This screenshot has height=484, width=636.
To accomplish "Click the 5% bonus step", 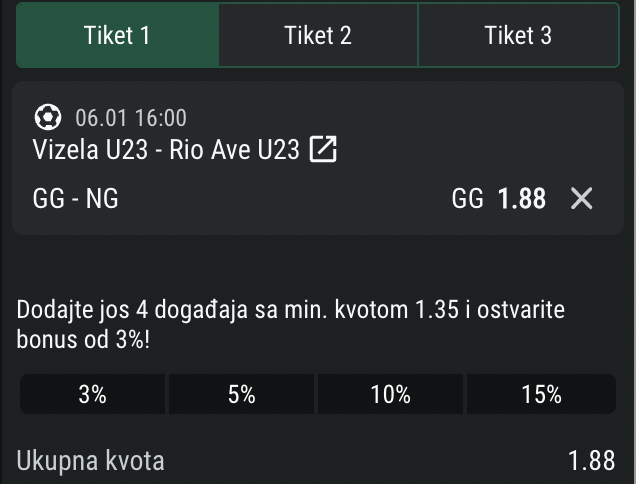I will [241, 395].
